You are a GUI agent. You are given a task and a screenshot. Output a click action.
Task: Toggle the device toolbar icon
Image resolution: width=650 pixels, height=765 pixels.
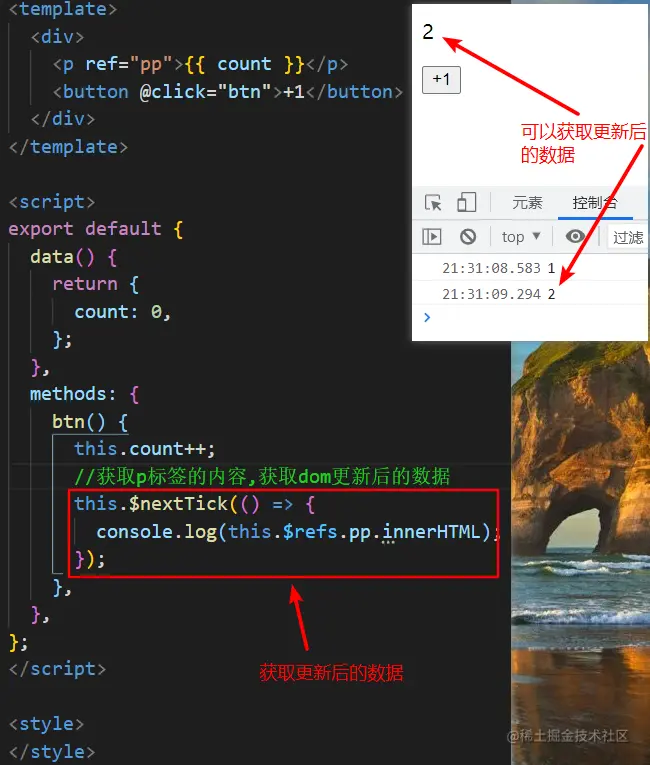[x=467, y=202]
